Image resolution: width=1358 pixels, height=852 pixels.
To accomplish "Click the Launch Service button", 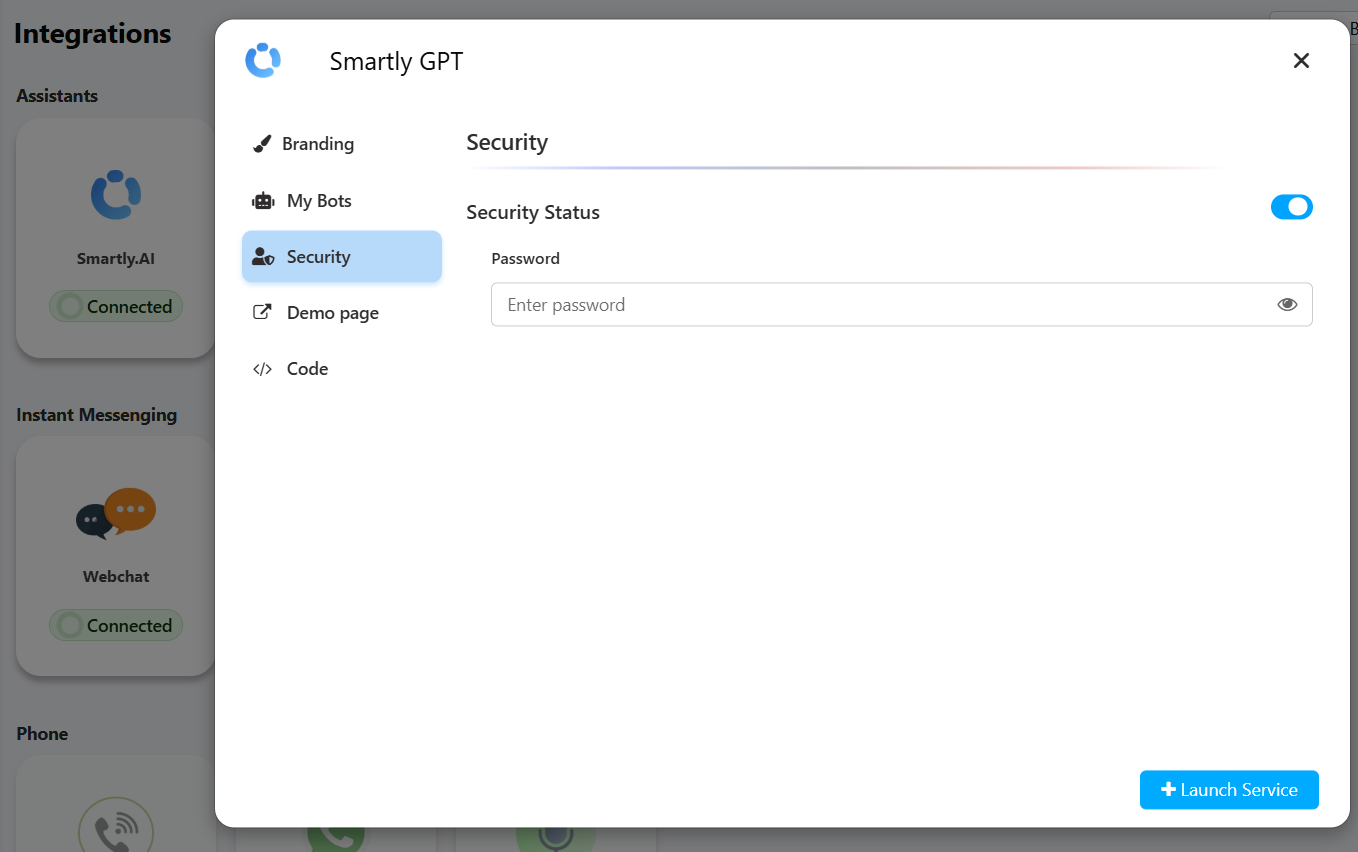I will click(1229, 790).
